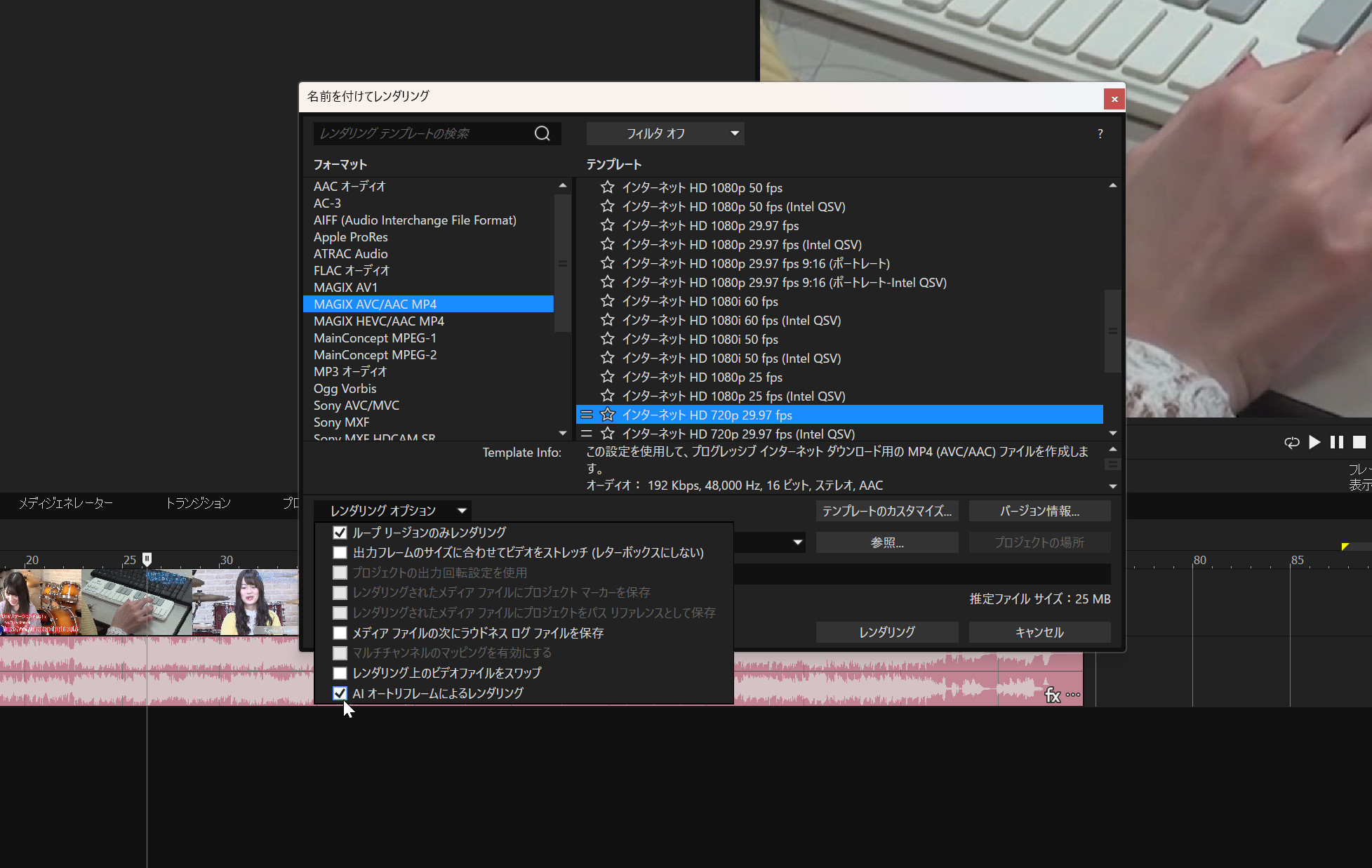The image size is (1372, 868).
Task: Star the インターネット HD 720p 29.97 fps (Intel QSV) template
Action: (608, 434)
